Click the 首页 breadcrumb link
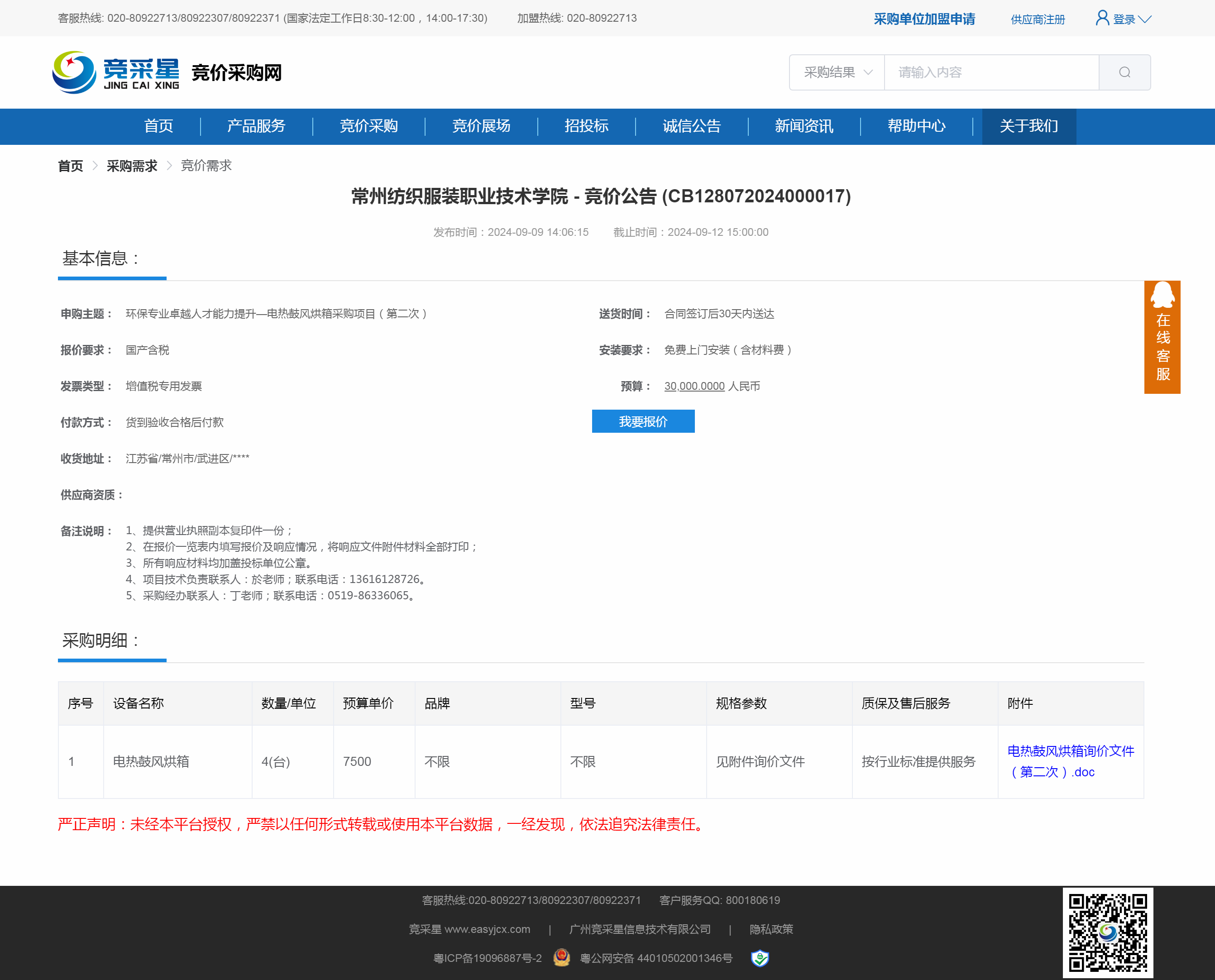Viewport: 1215px width, 980px height. pos(71,166)
